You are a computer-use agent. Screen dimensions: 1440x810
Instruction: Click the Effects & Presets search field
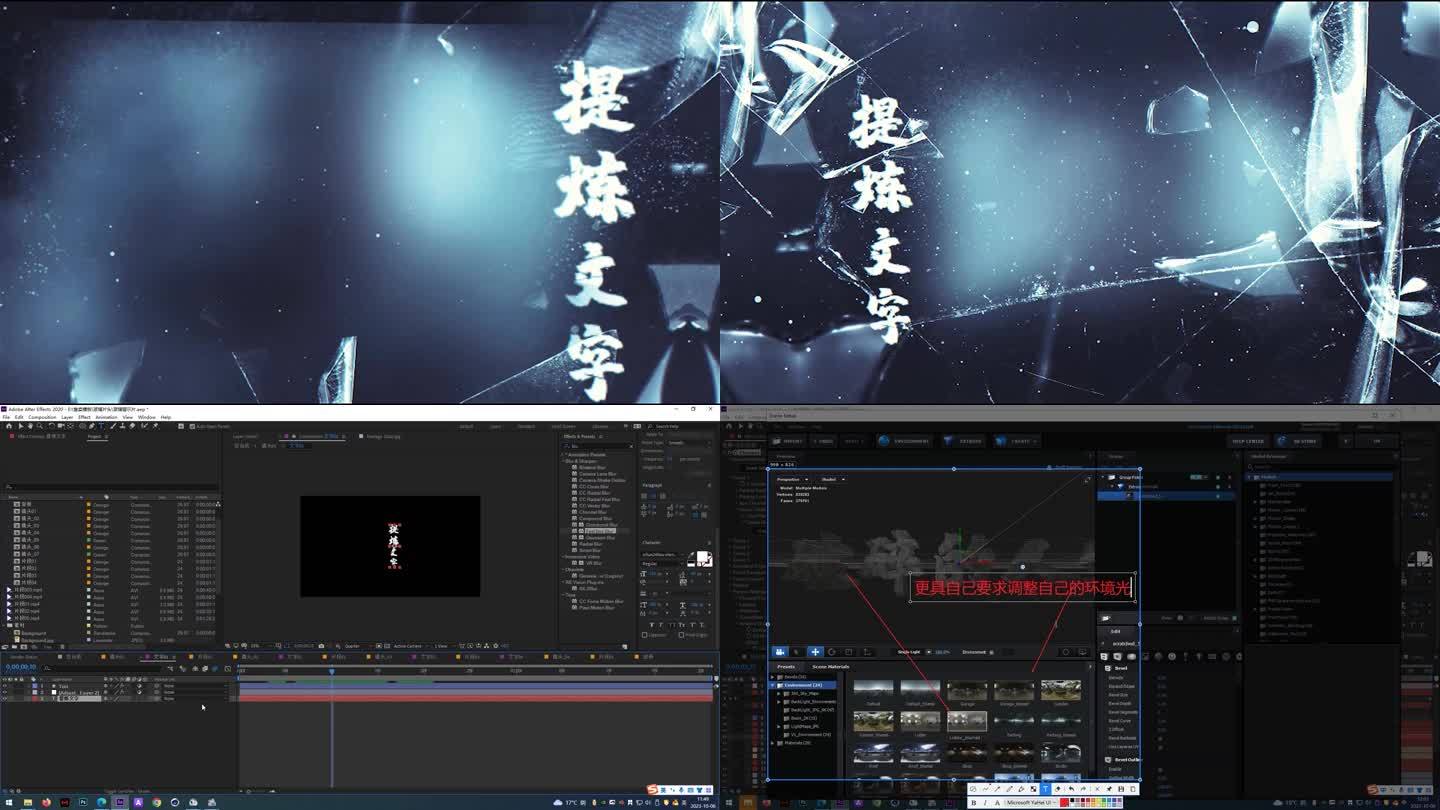[x=596, y=446]
